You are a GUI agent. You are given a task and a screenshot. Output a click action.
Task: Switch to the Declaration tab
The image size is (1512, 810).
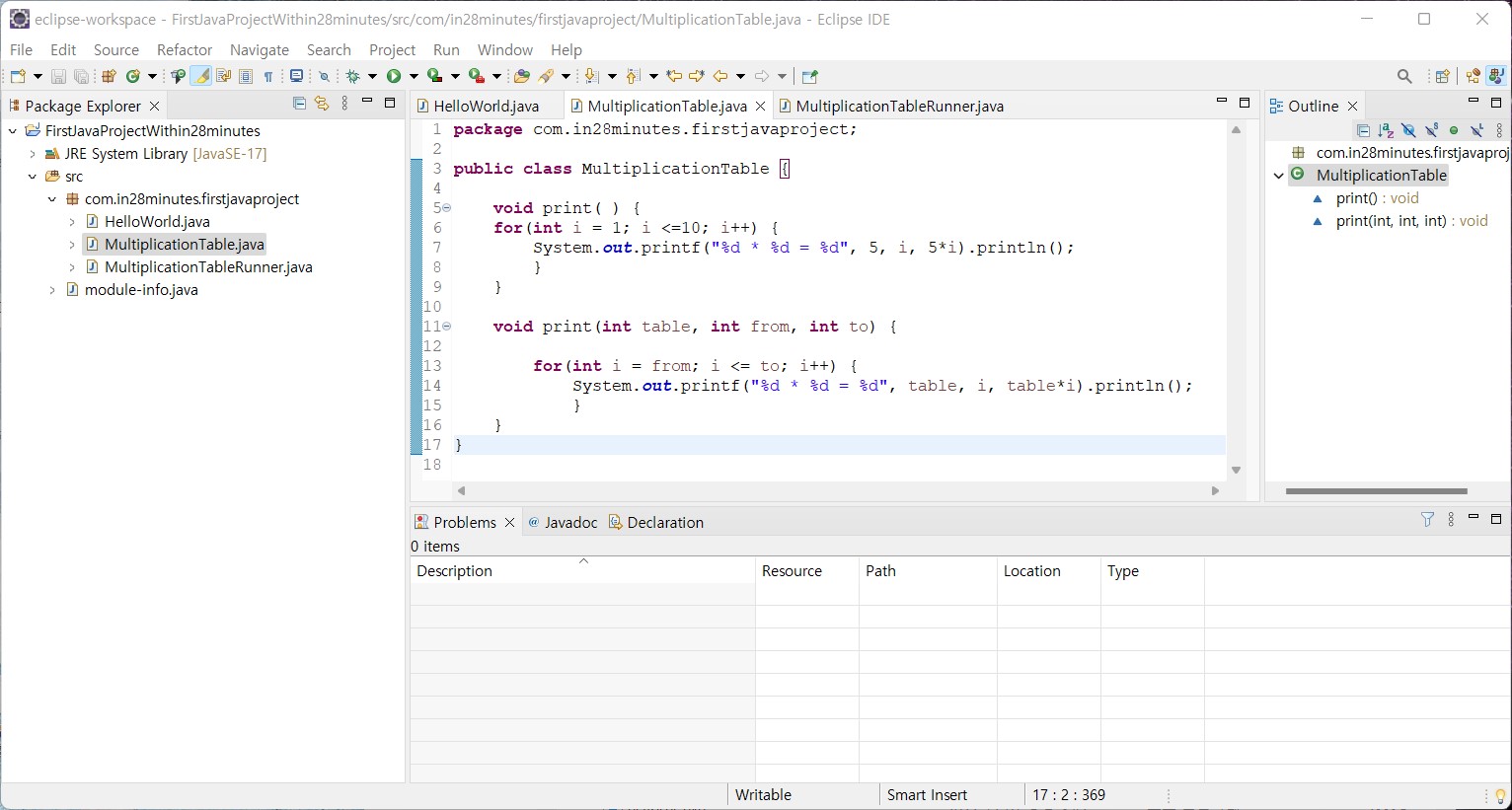tap(656, 522)
